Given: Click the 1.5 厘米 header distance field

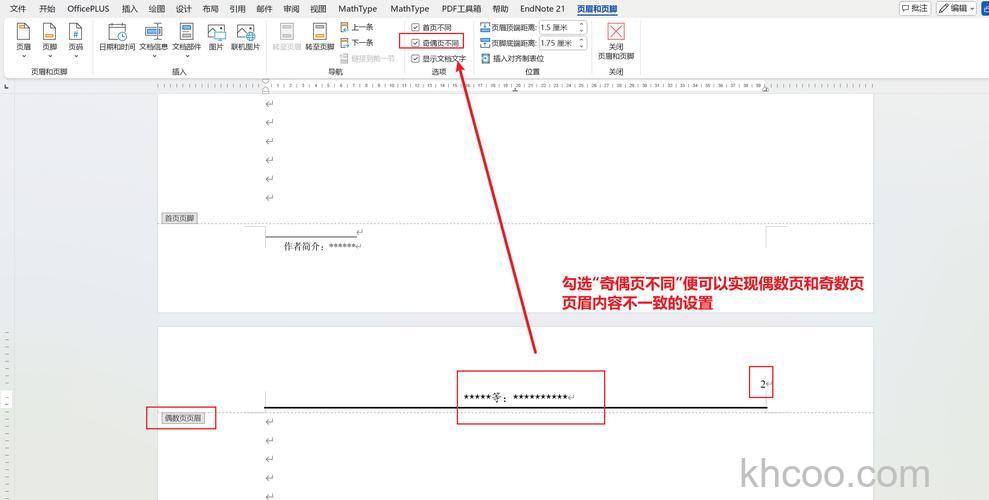Looking at the screenshot, I should (x=558, y=28).
